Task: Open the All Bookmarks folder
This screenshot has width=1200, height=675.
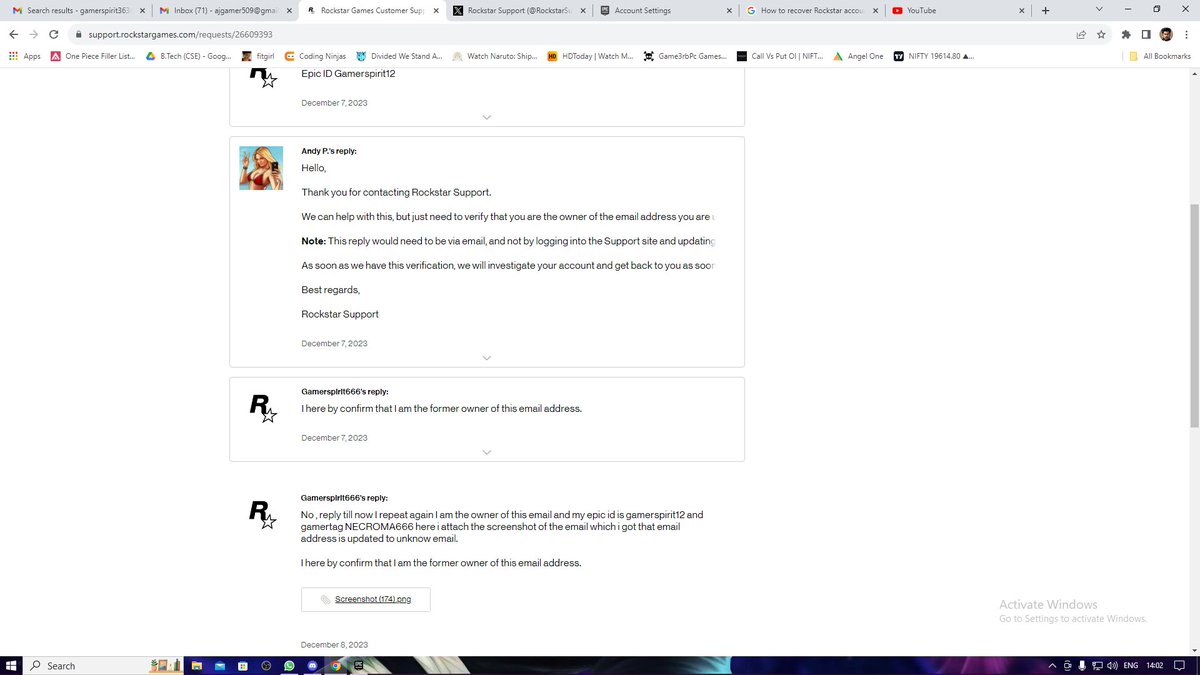Action: [x=1160, y=56]
